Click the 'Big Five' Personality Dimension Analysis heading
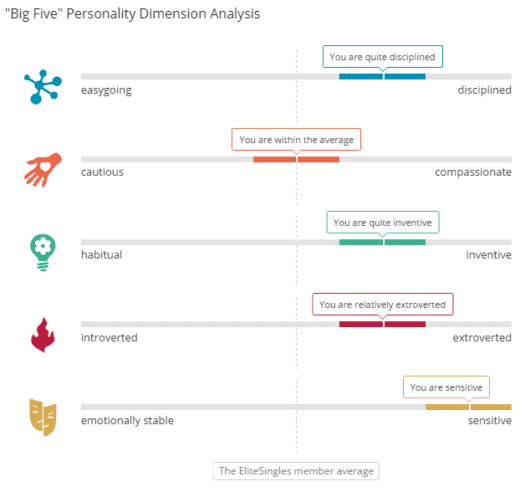 coord(133,14)
